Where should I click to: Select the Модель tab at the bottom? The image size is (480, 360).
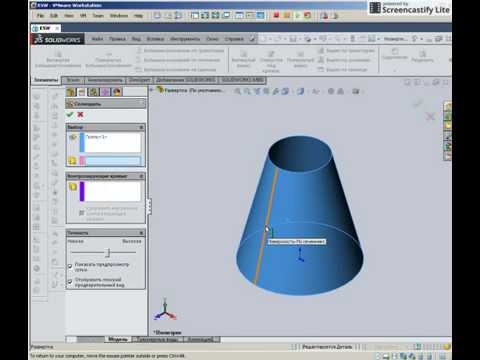tap(118, 339)
